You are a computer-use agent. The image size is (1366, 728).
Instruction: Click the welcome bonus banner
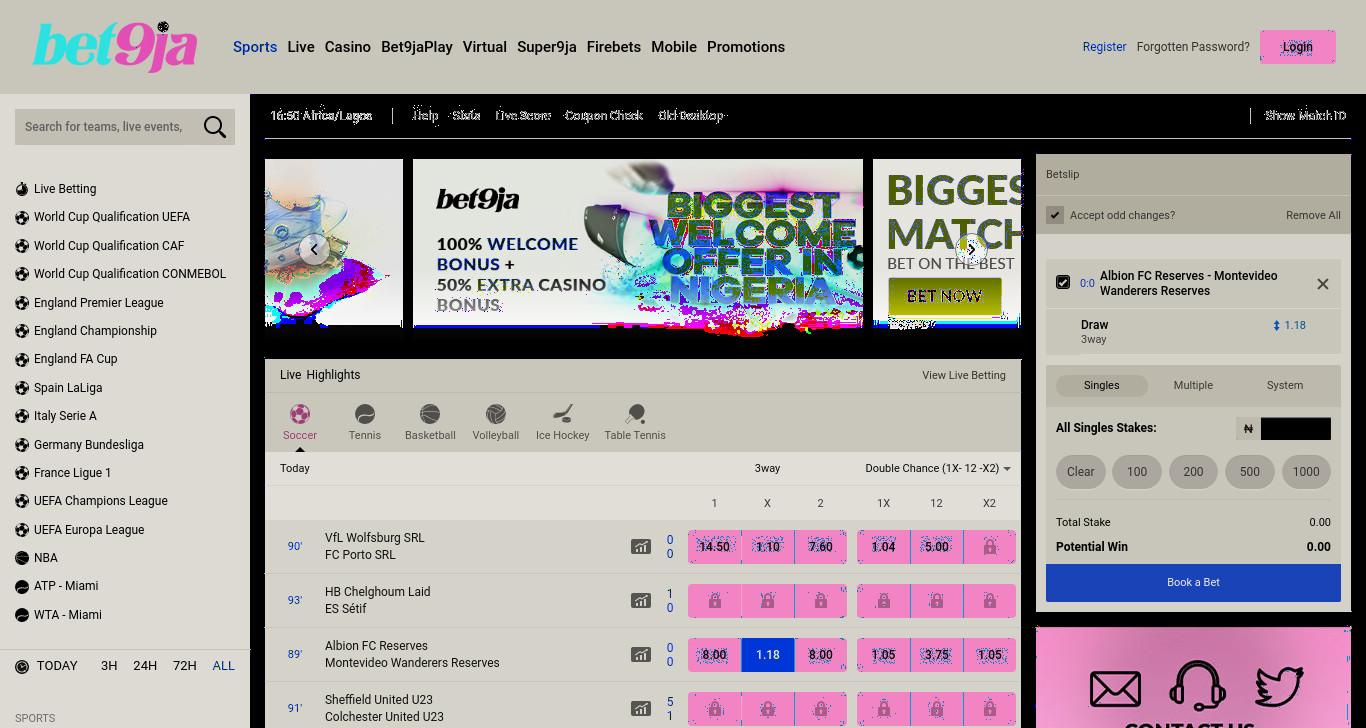[638, 243]
